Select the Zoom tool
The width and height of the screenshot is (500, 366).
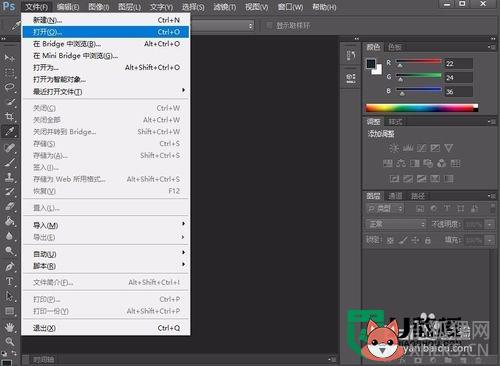pos(9,341)
